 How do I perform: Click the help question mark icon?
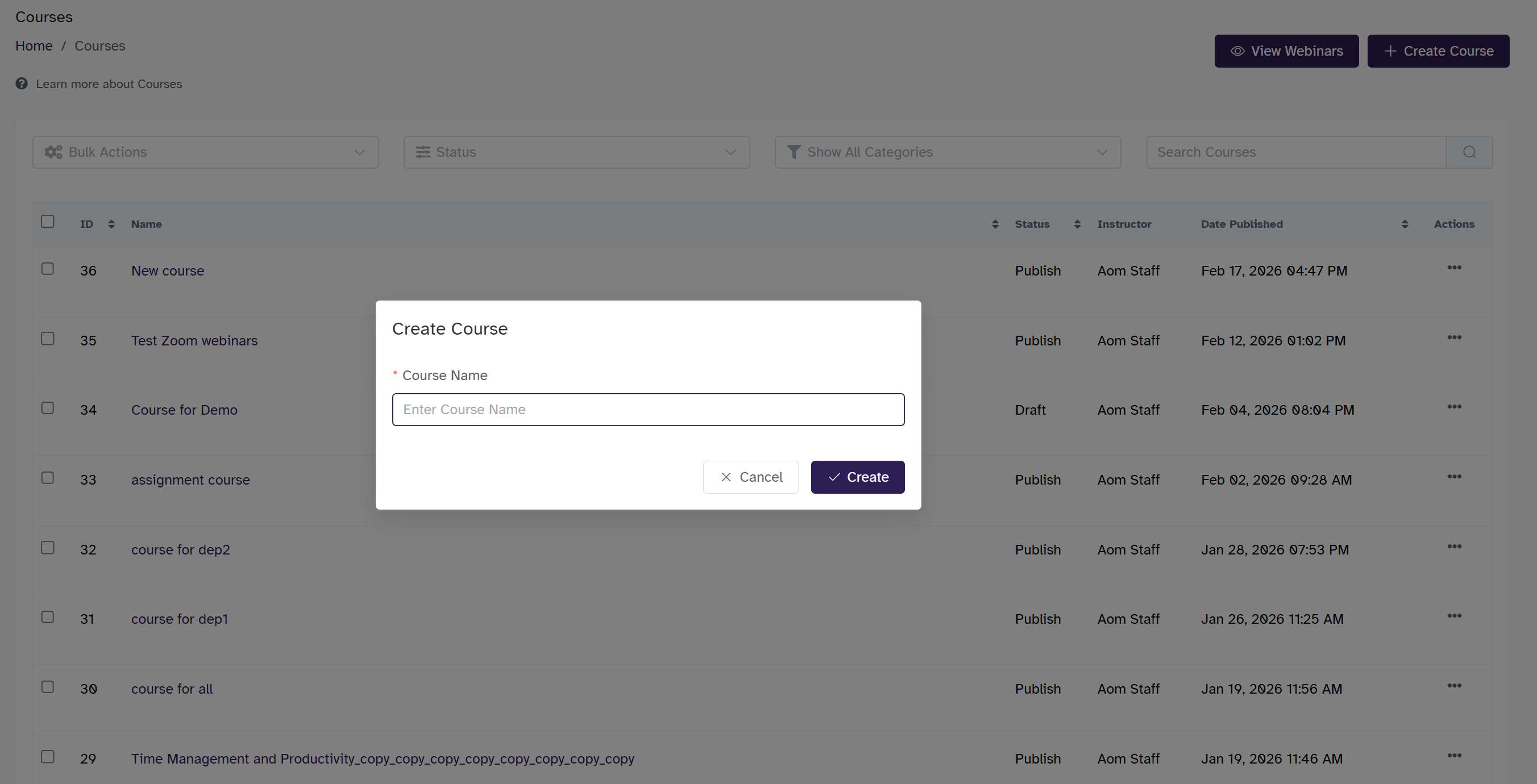click(22, 84)
